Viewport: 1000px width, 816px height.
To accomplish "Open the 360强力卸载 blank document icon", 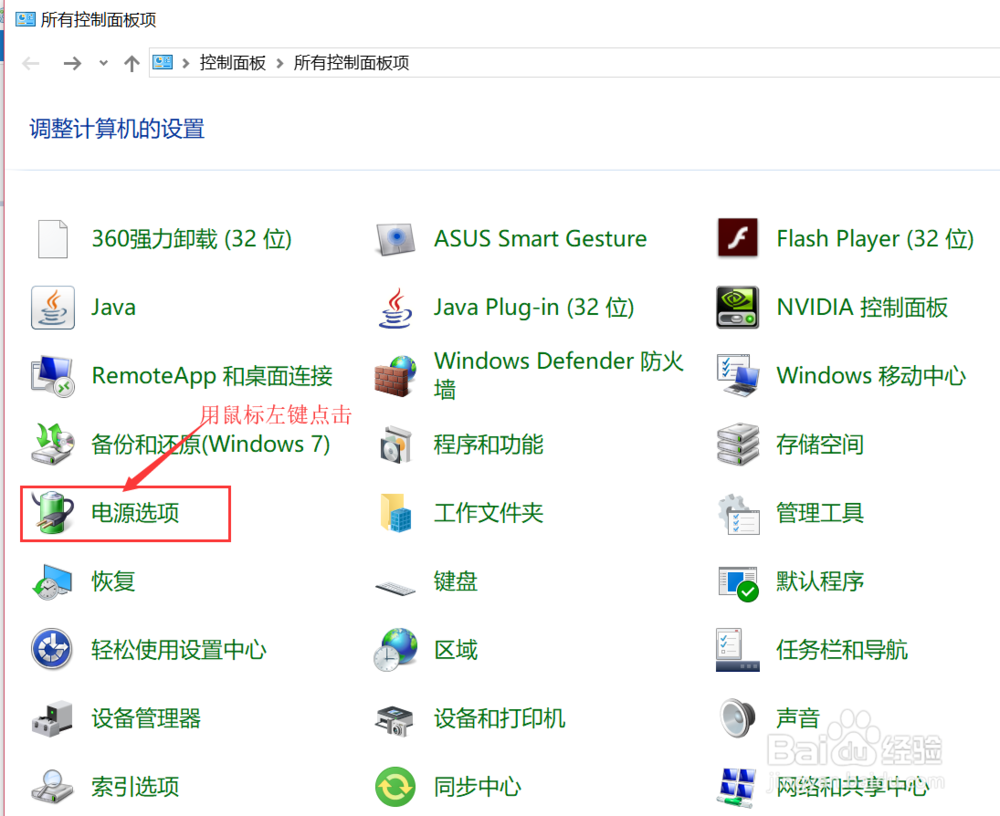I will coord(52,239).
